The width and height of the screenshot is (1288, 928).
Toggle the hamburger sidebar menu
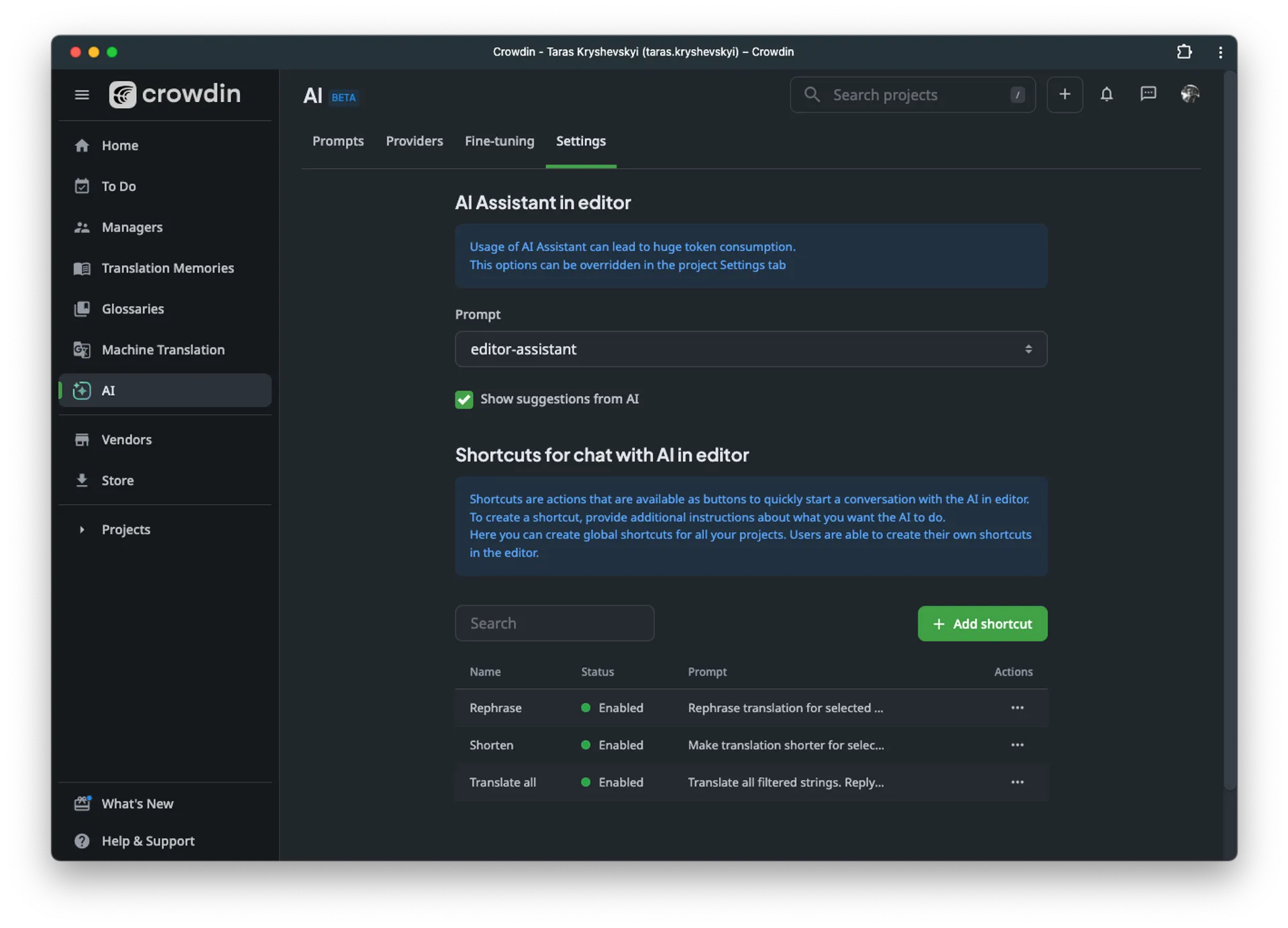pos(82,95)
